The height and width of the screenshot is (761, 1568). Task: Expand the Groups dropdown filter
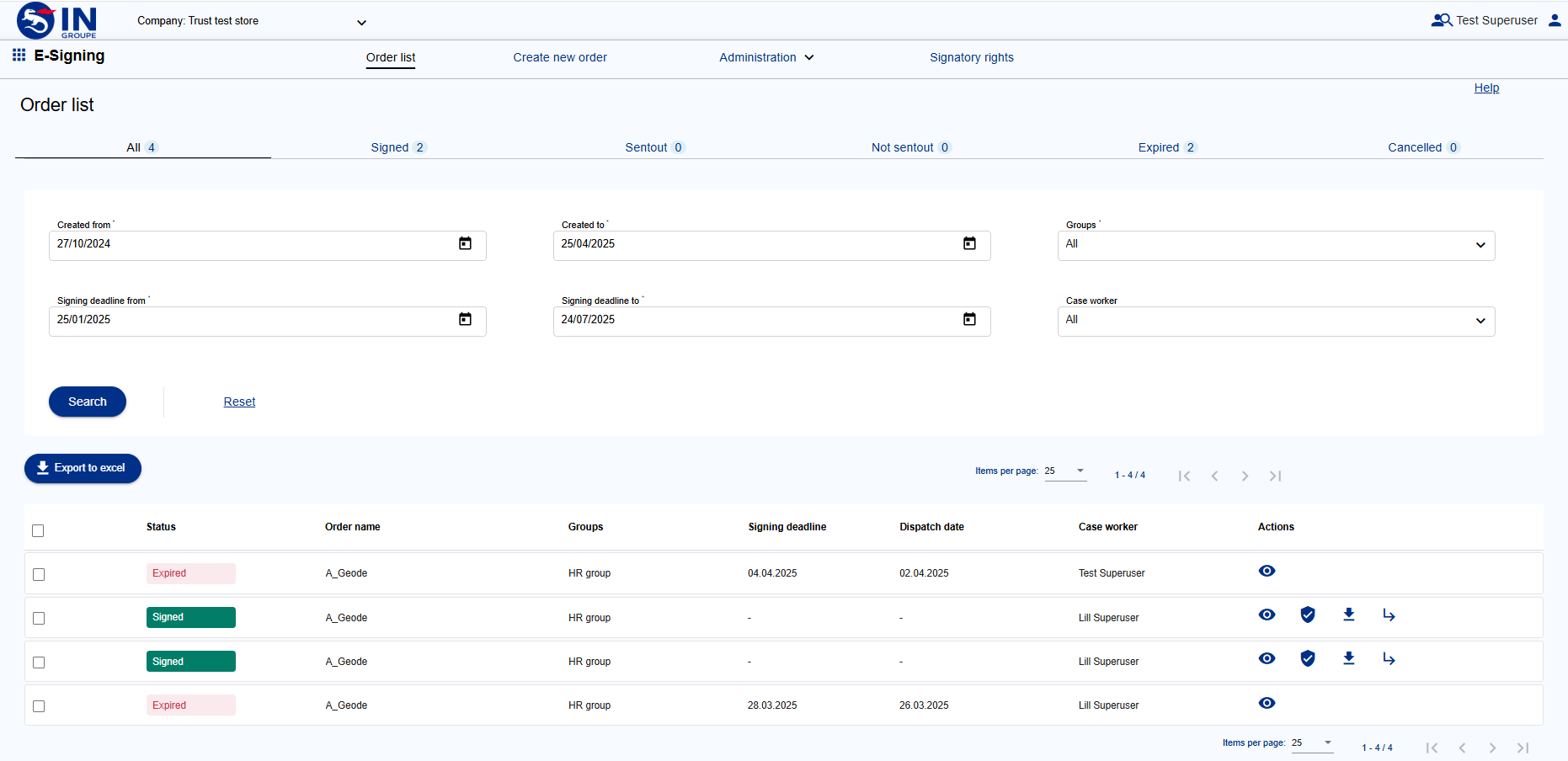(x=1276, y=245)
